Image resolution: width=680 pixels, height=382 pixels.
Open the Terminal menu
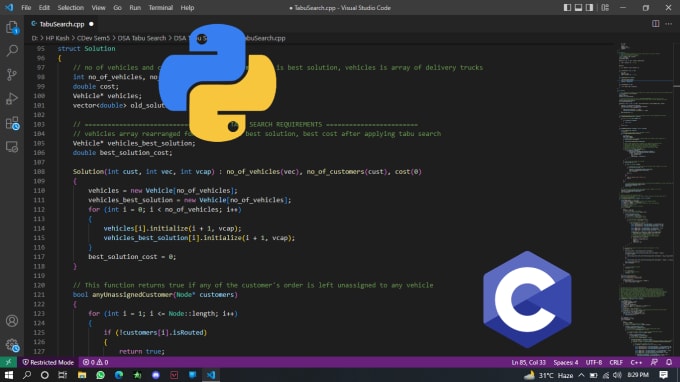[x=160, y=8]
